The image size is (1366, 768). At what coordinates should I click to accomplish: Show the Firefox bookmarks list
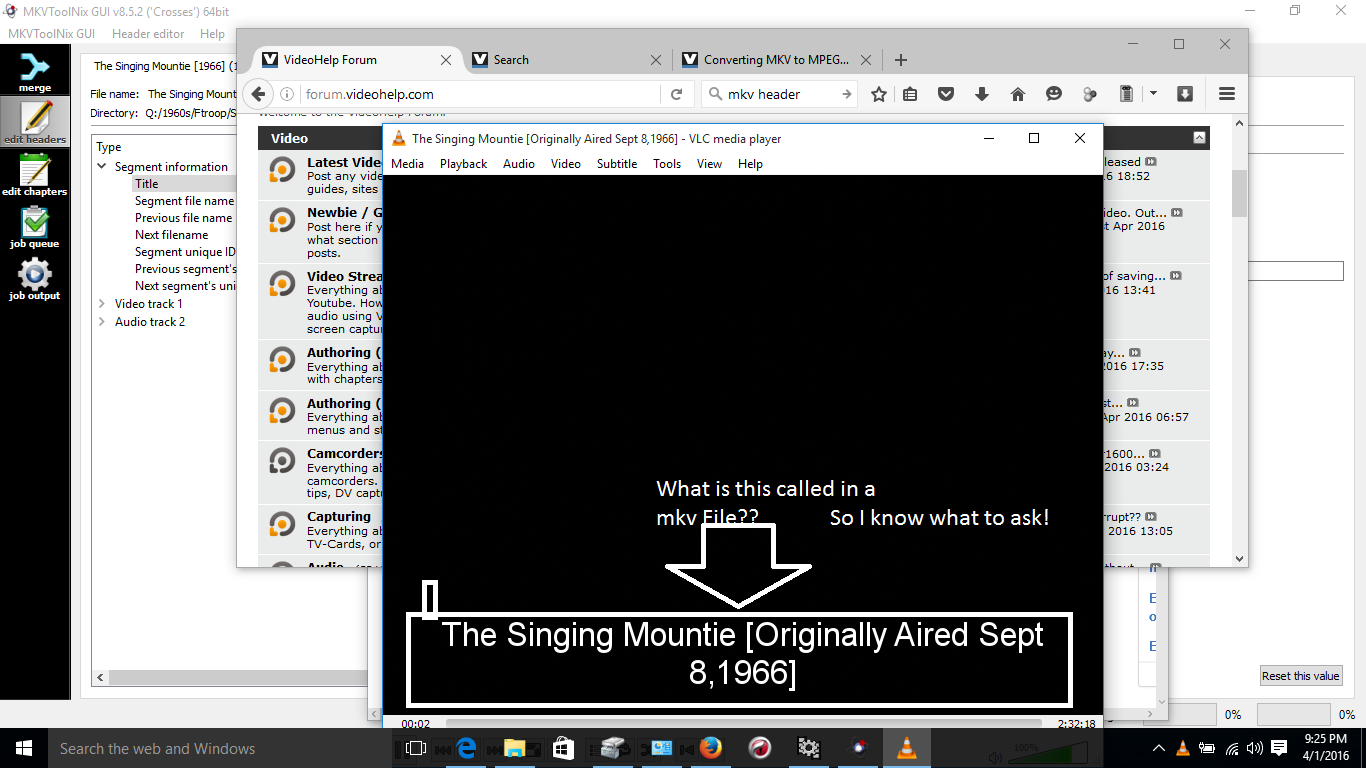(x=910, y=94)
